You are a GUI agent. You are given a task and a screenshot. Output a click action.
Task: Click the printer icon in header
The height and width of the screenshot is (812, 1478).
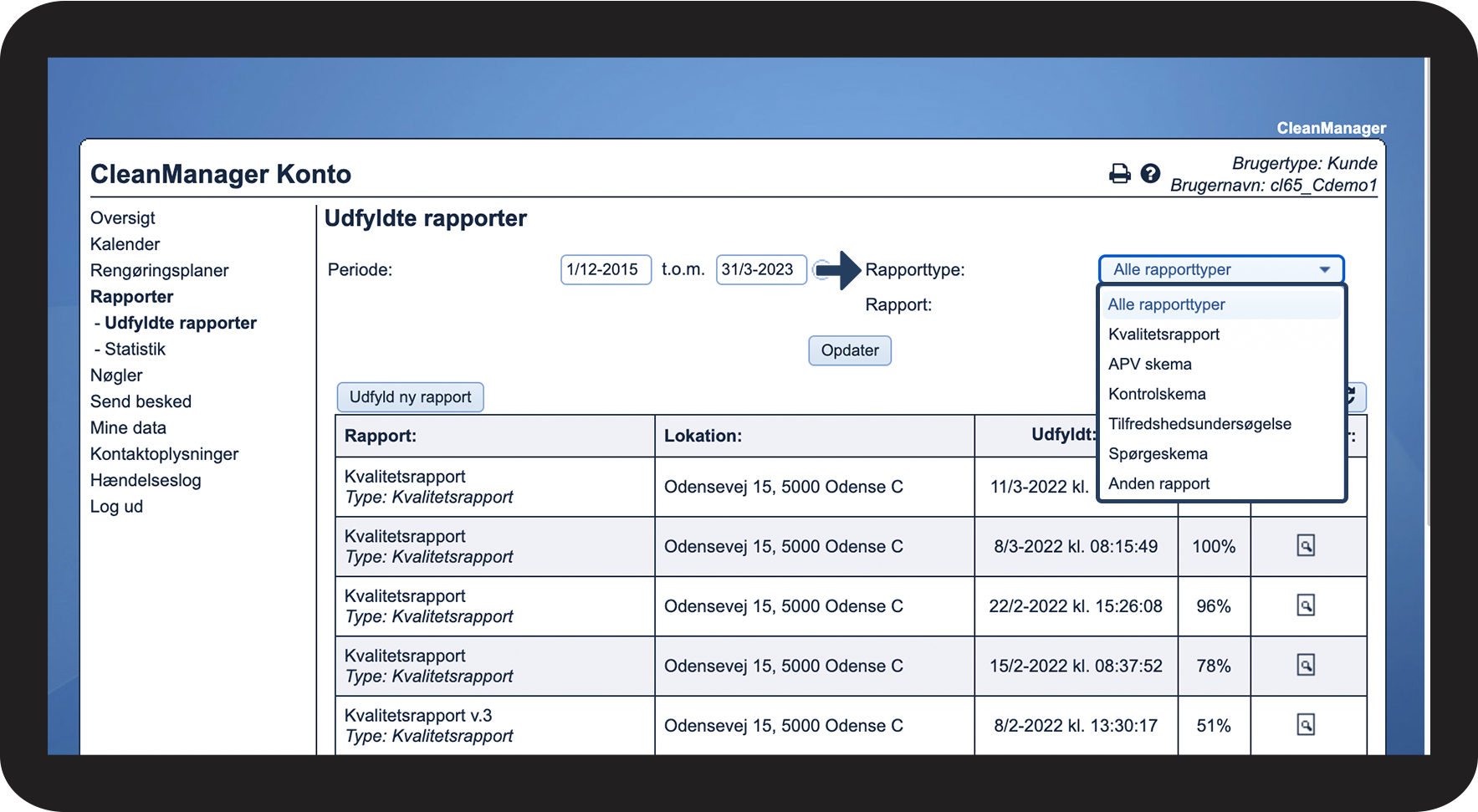tap(1119, 174)
